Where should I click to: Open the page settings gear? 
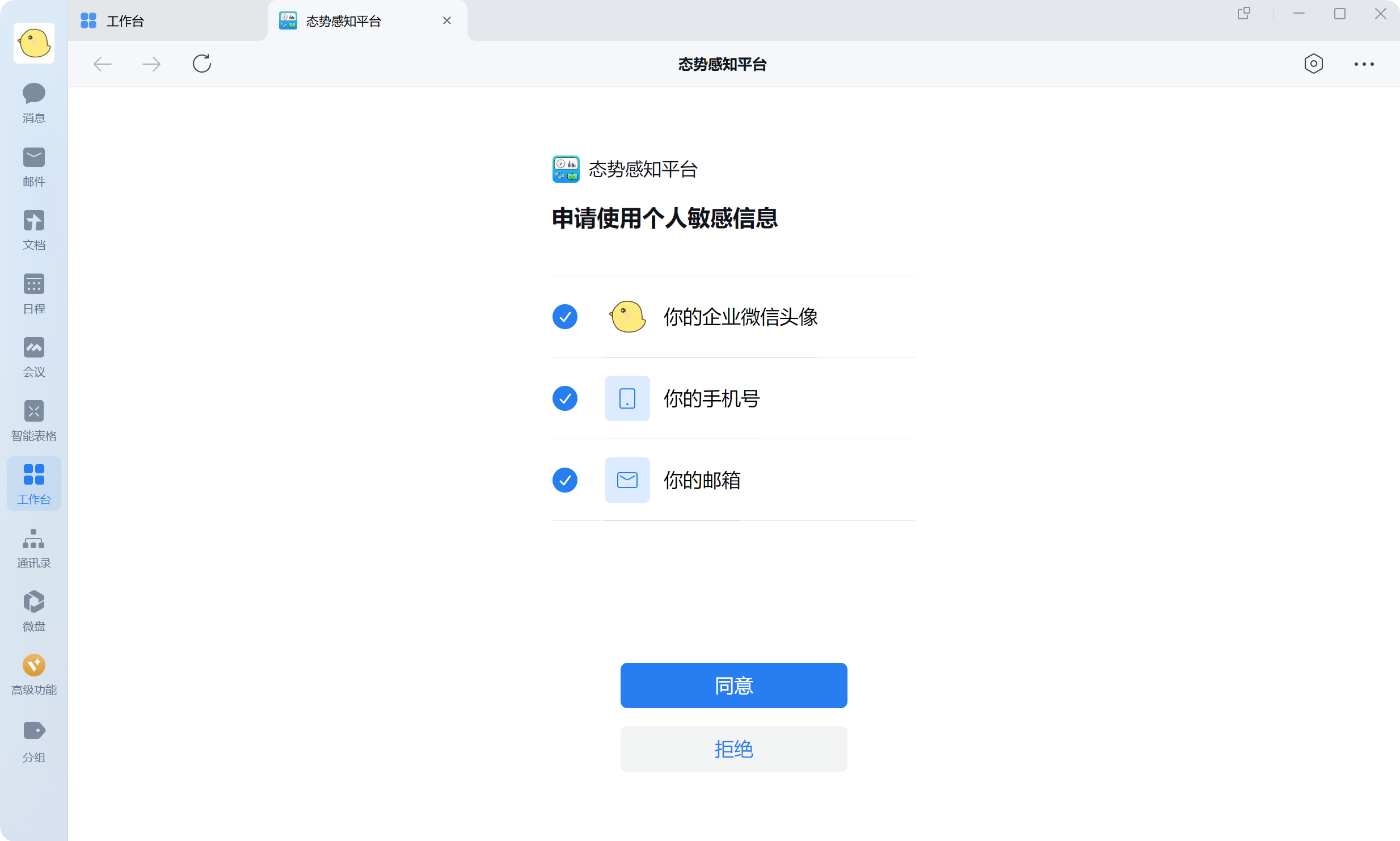pos(1313,64)
